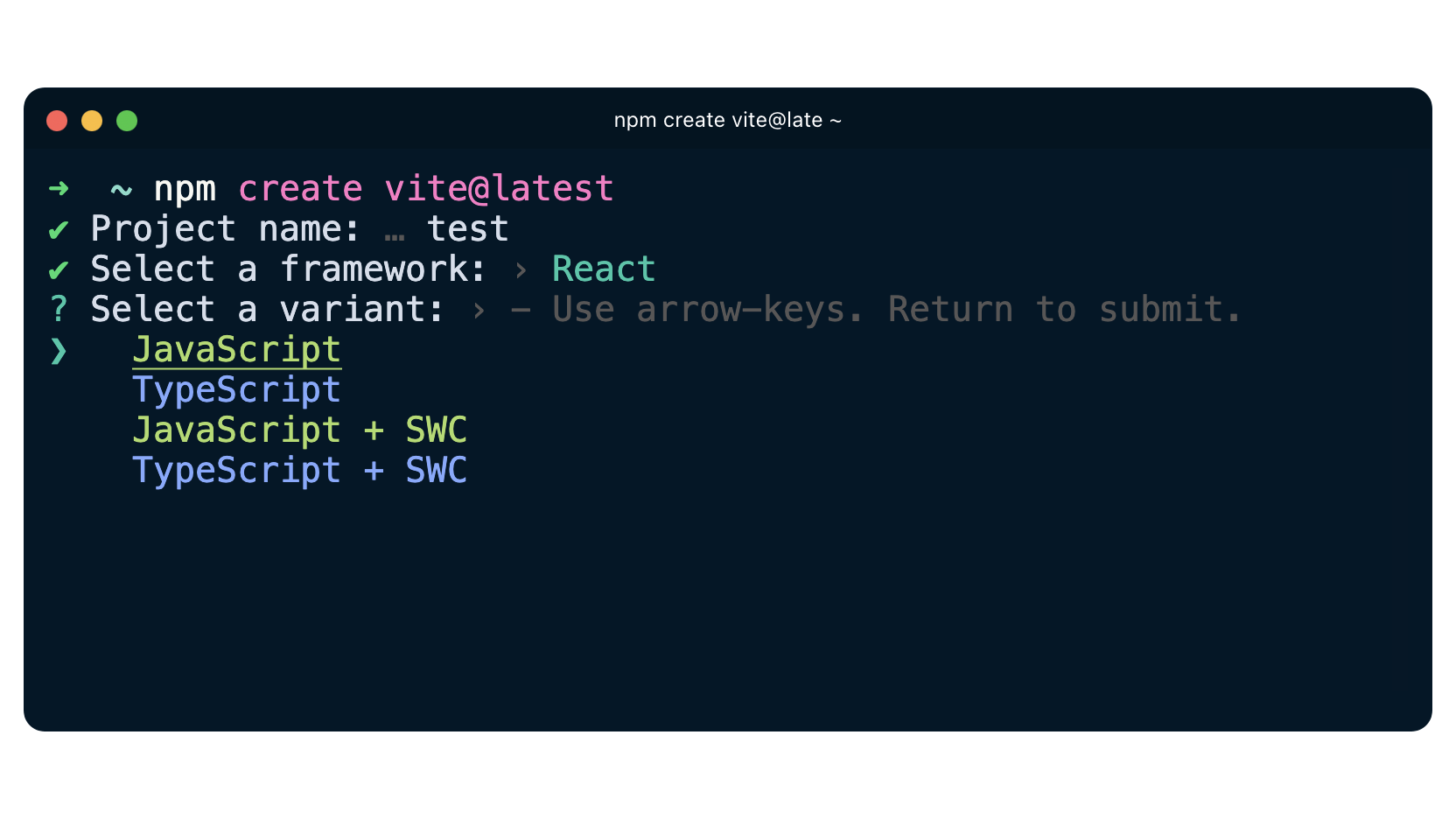Click the window title npm create vite@late
This screenshot has height=819, width=1456.
pos(727,120)
